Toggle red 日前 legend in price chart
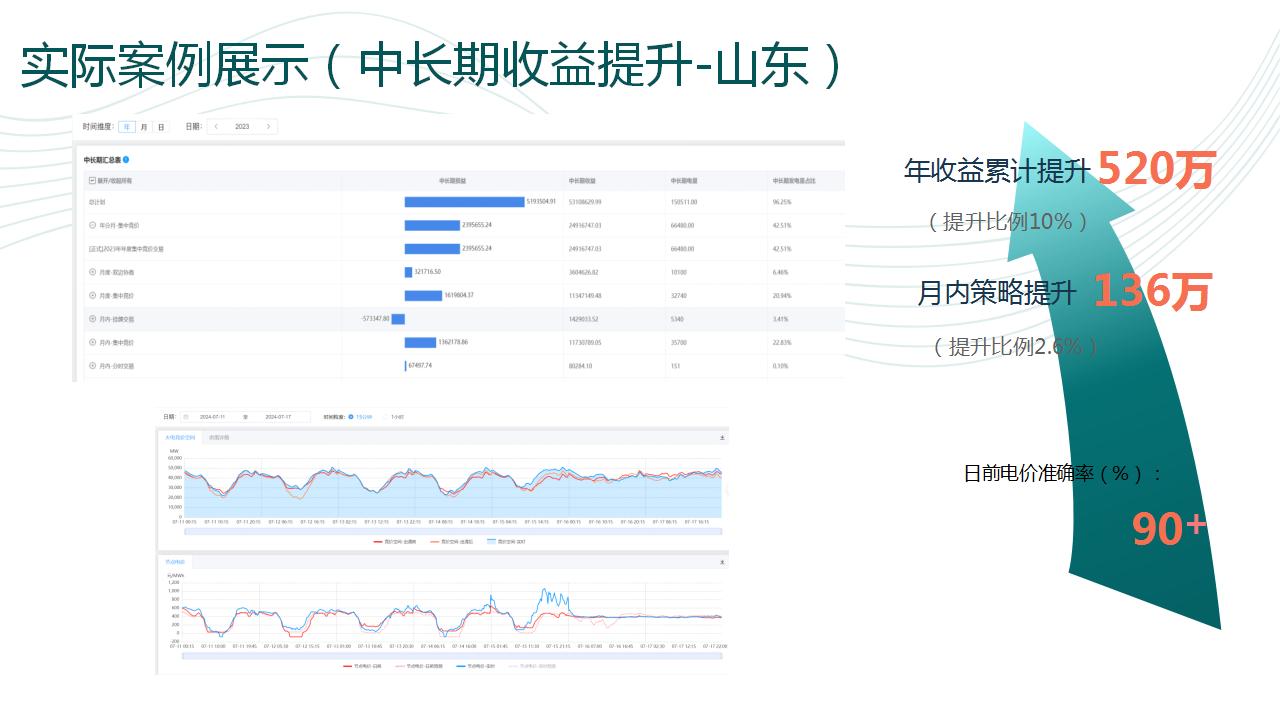1280x720 pixels. point(362,665)
